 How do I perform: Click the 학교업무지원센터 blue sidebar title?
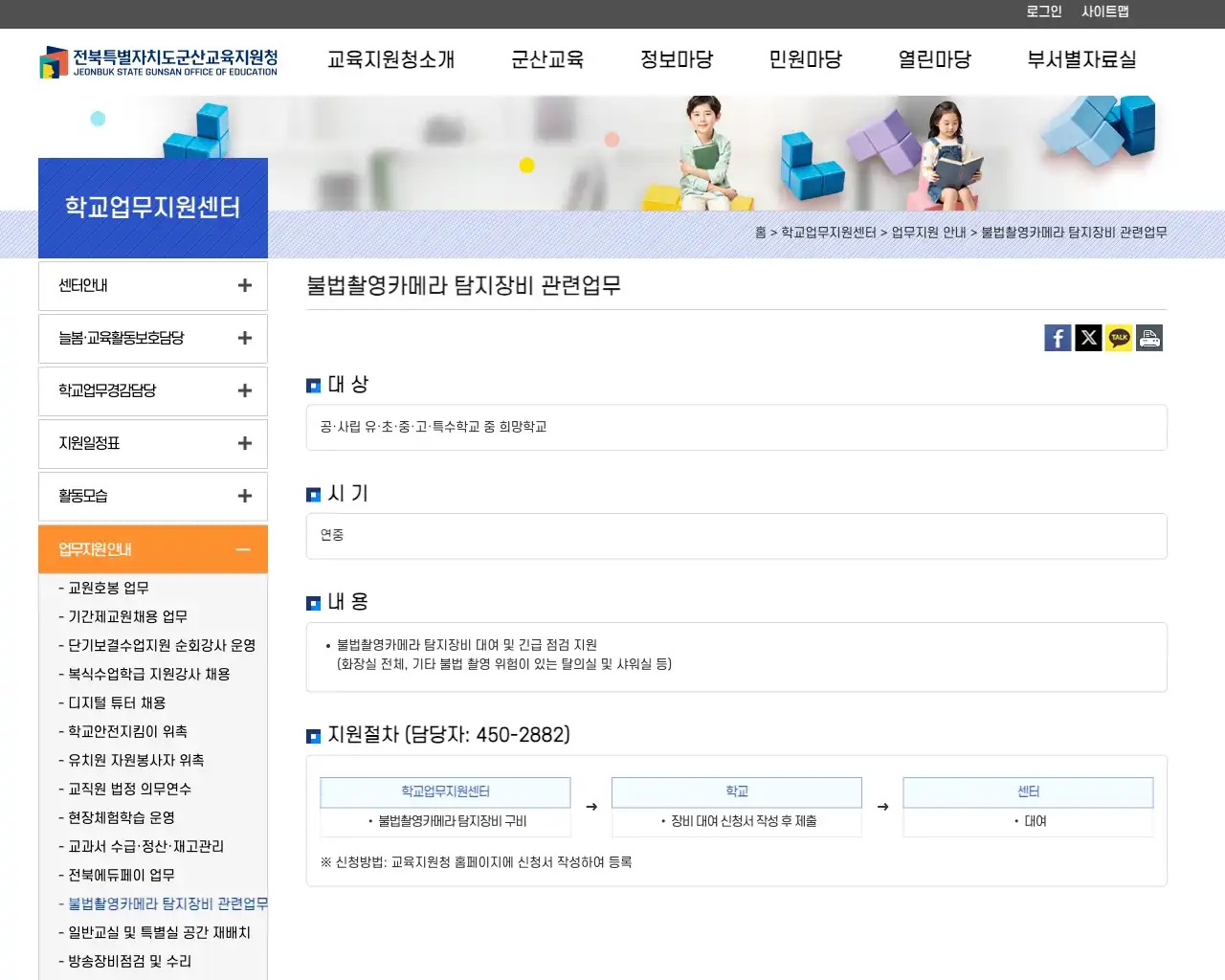point(153,208)
